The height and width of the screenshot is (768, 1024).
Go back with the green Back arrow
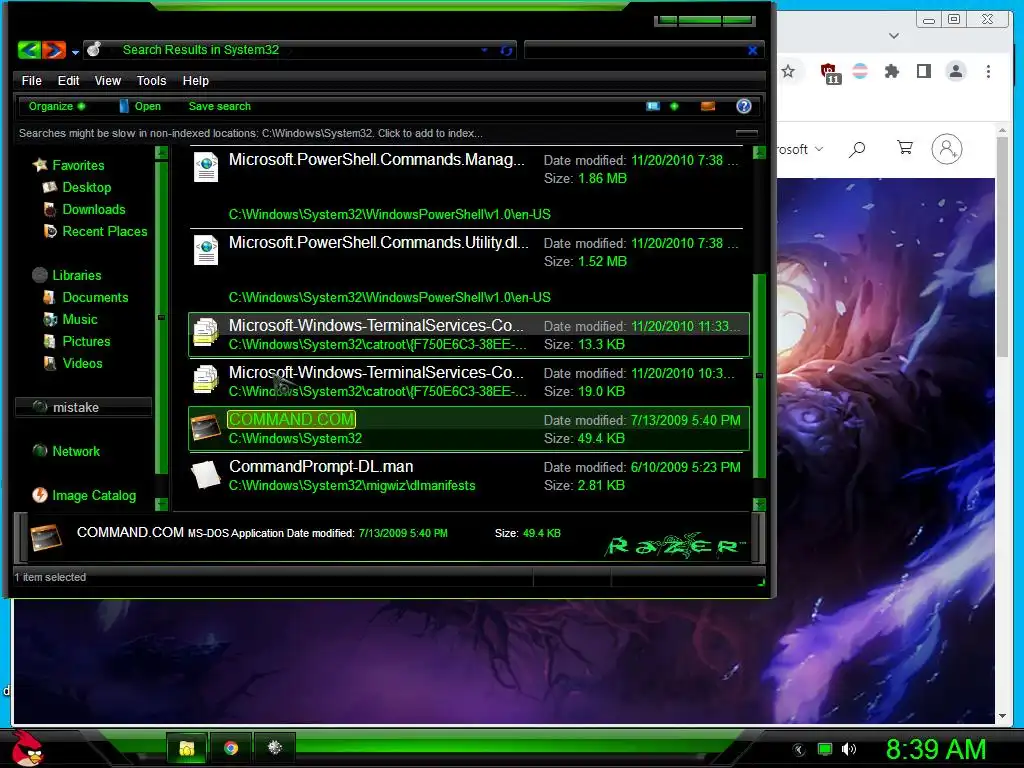tap(29, 50)
